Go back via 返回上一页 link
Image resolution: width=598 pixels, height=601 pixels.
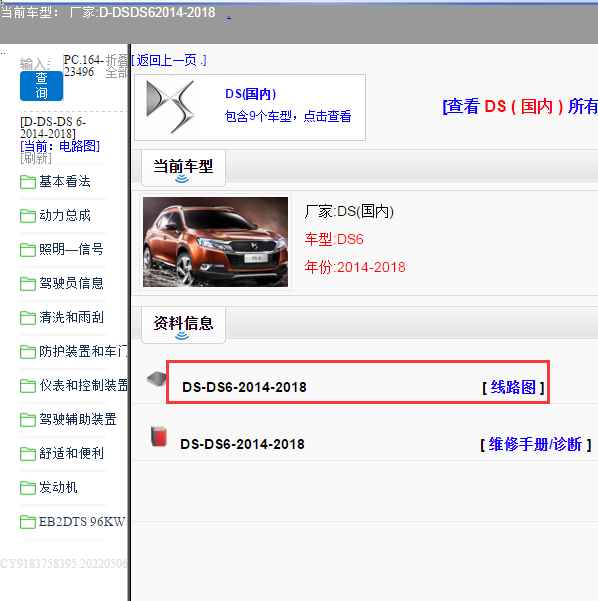[x=169, y=60]
